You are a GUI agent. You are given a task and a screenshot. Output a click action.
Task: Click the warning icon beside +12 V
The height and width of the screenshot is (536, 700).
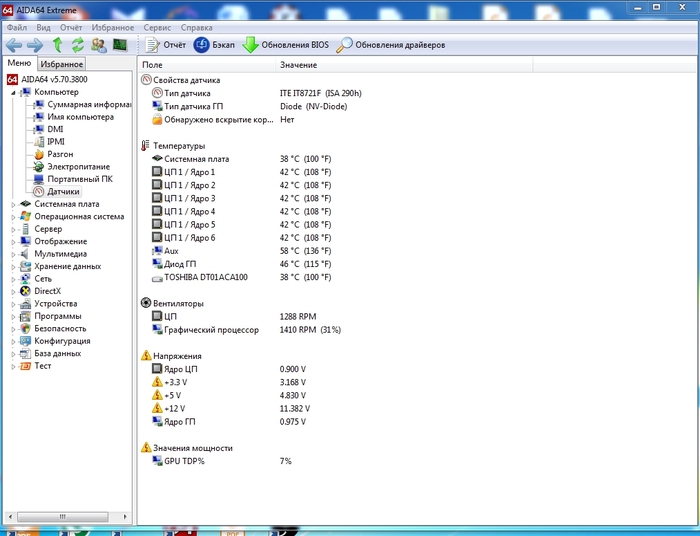click(157, 408)
